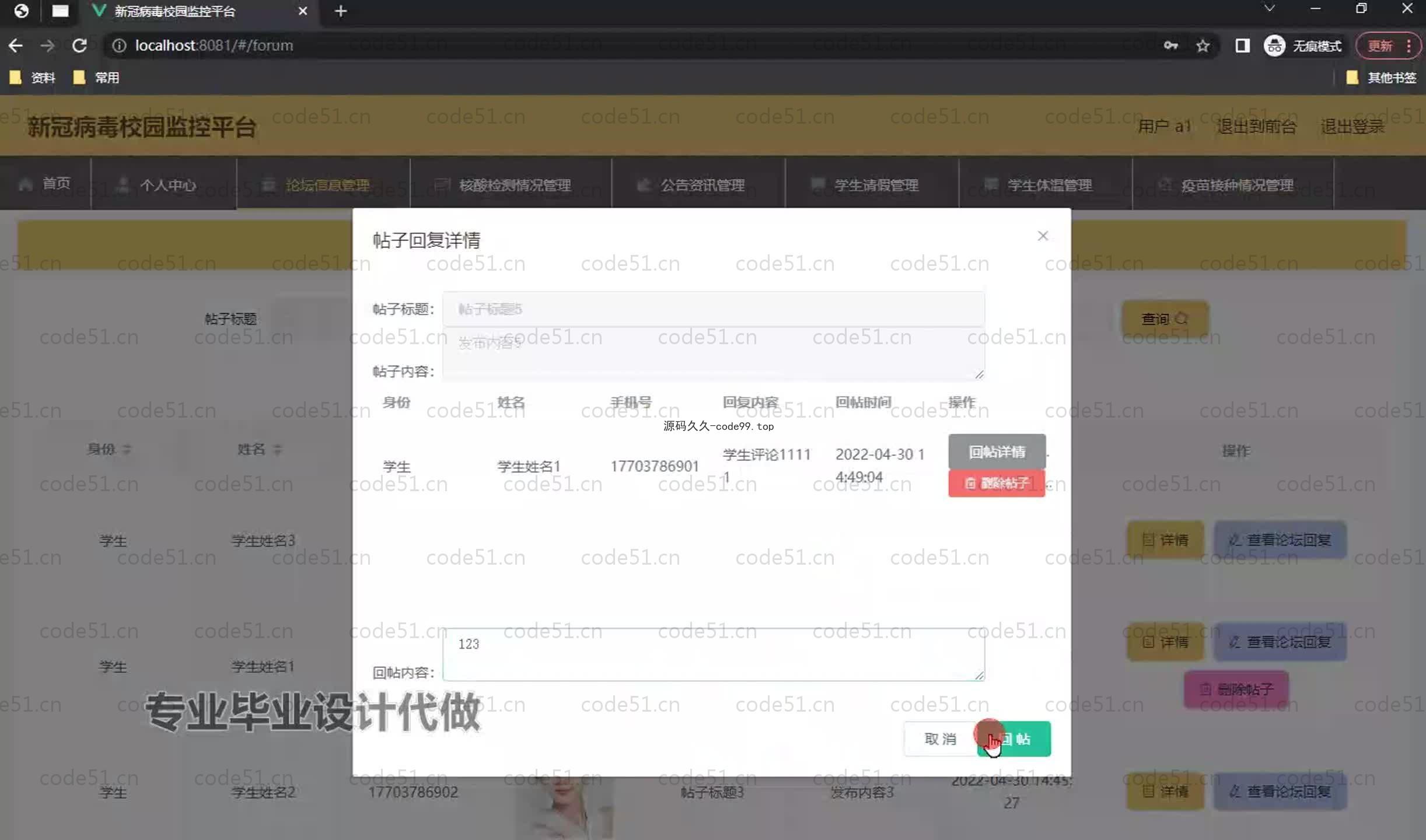Focus the 回帖内容 text area
Viewport: 1426px width, 840px height.
pyautogui.click(x=713, y=654)
